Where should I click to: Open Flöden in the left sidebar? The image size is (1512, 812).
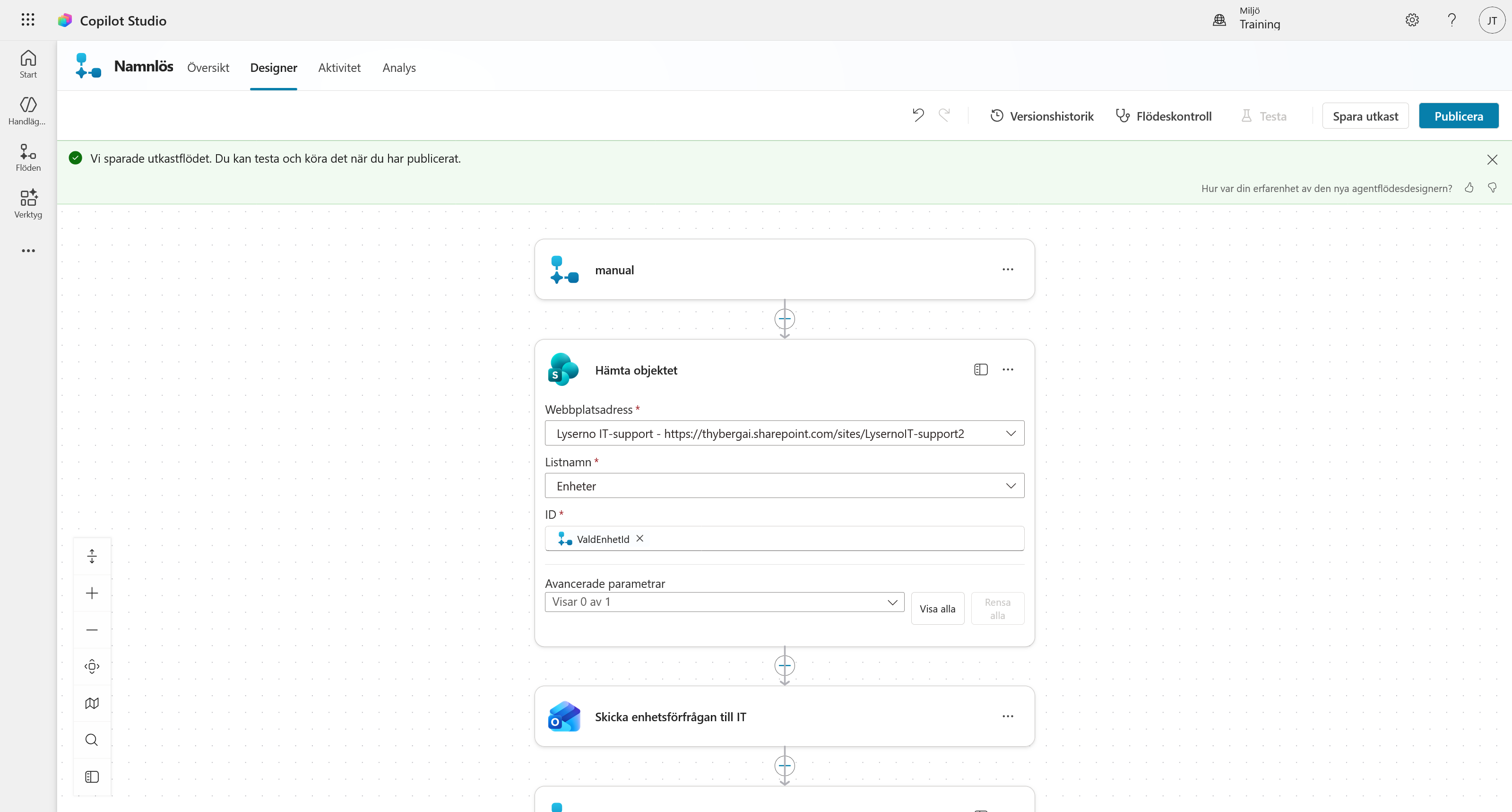[28, 157]
